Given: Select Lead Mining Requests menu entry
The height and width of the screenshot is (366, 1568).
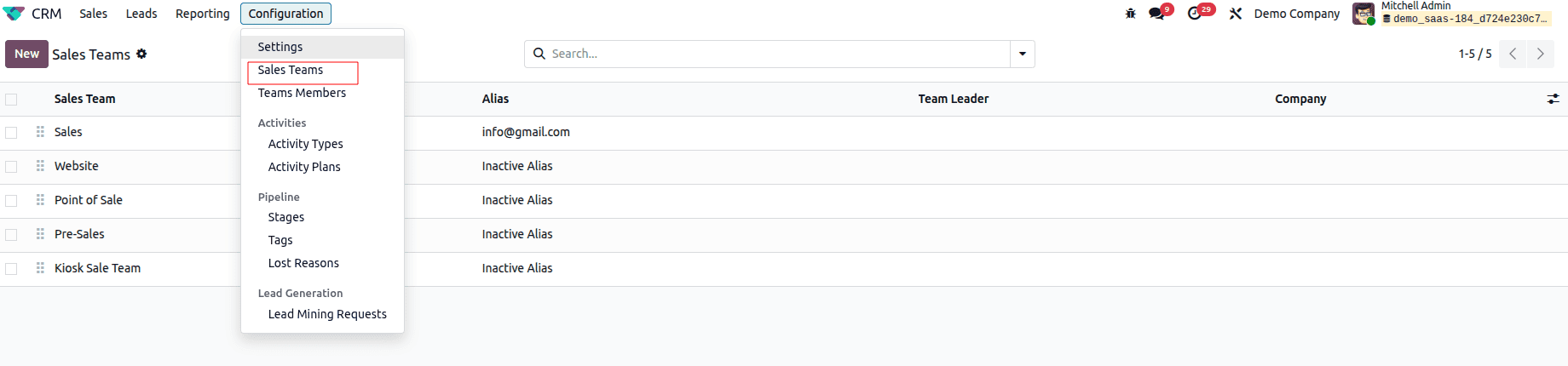Looking at the screenshot, I should [327, 314].
